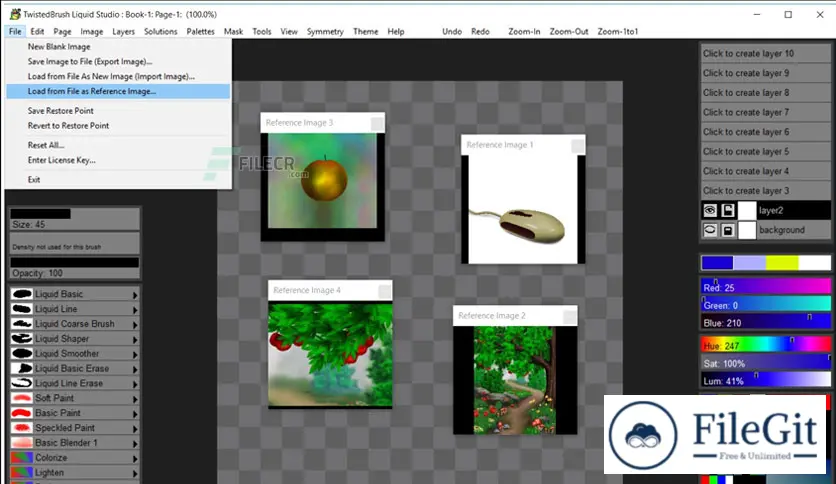Select the Basic Paint brush icon

pyautogui.click(x=22, y=413)
